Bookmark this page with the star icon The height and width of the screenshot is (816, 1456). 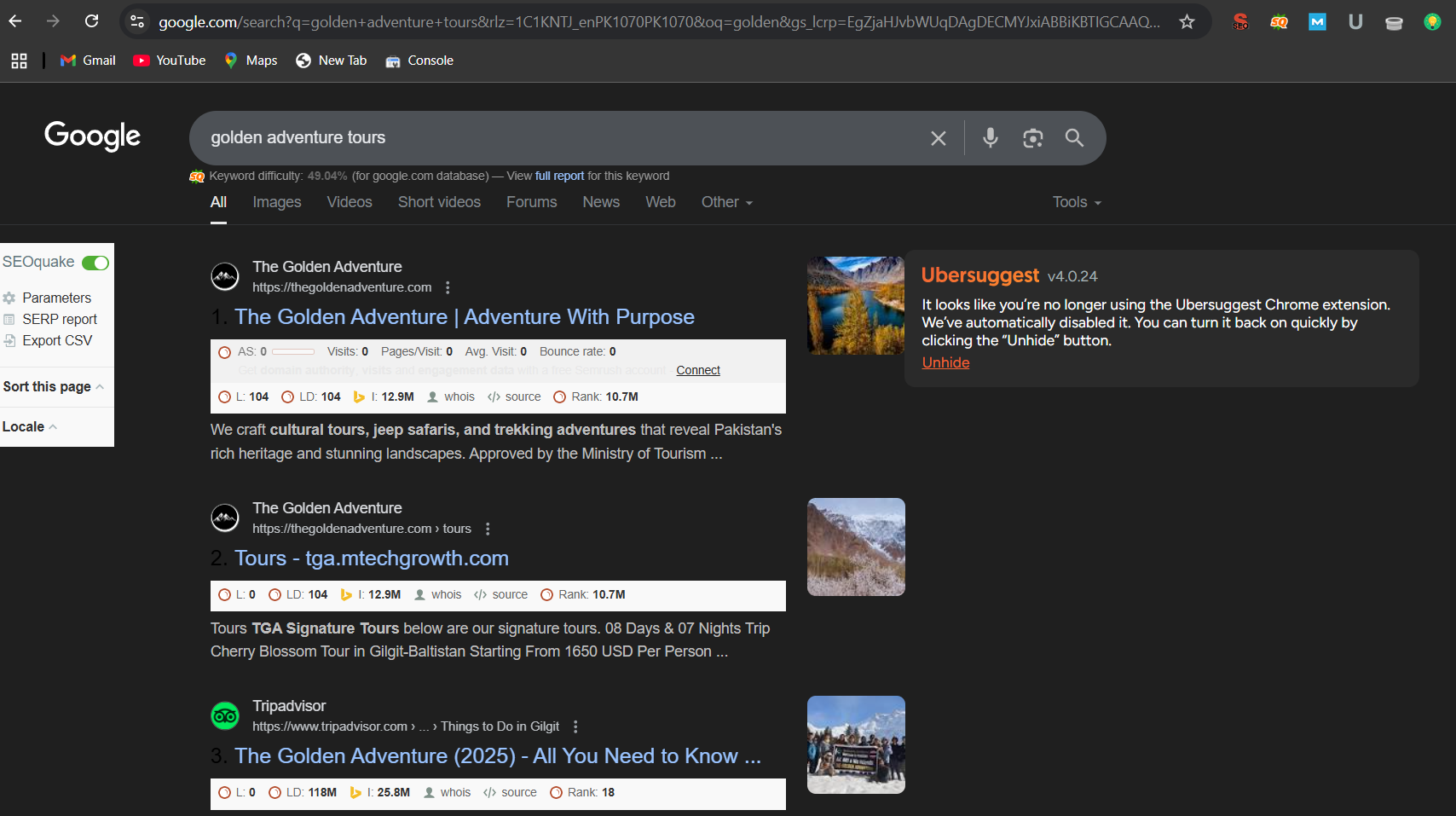1187,21
